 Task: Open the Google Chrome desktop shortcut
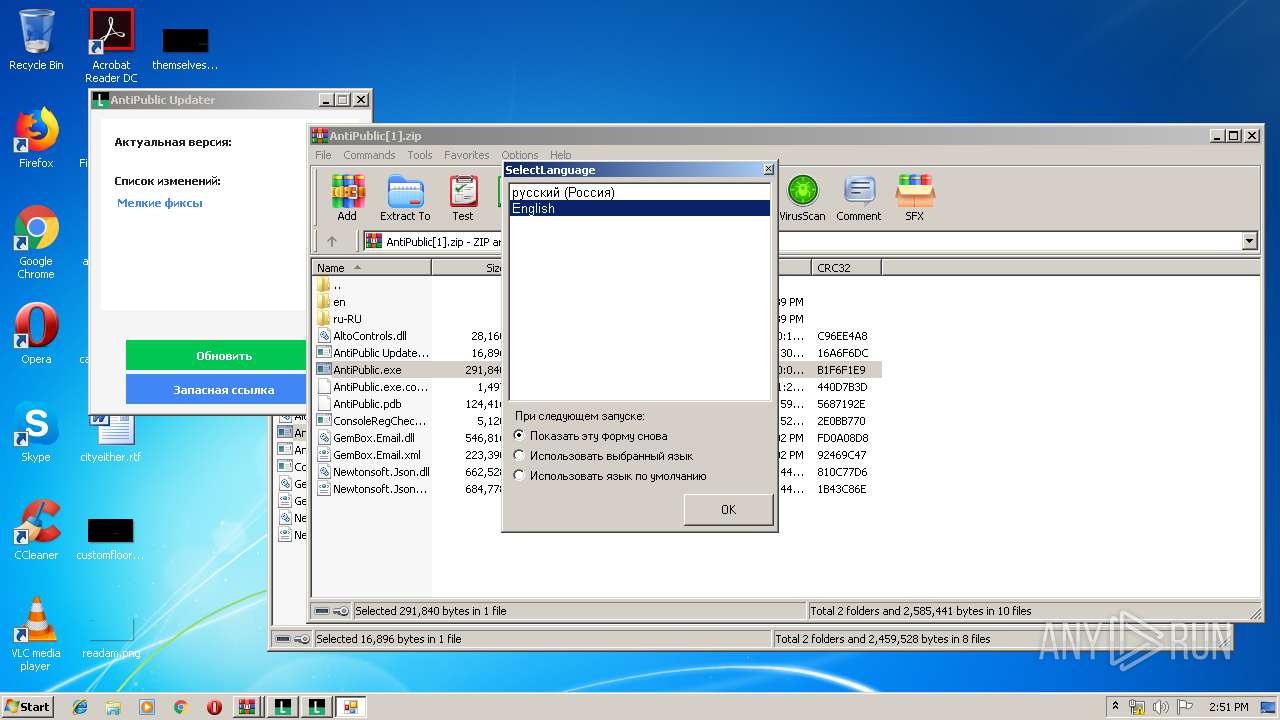pyautogui.click(x=36, y=242)
